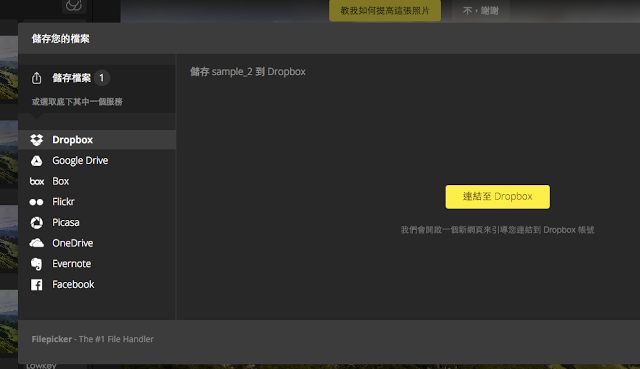Select the Dropbox service entry
Screen dimensions: 640x369
(x=97, y=140)
